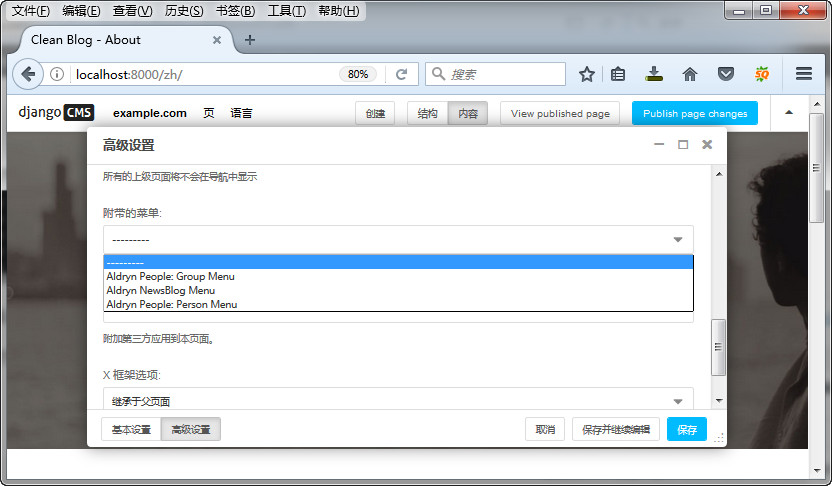Click the modal scrollbar up arrow

pos(719,174)
